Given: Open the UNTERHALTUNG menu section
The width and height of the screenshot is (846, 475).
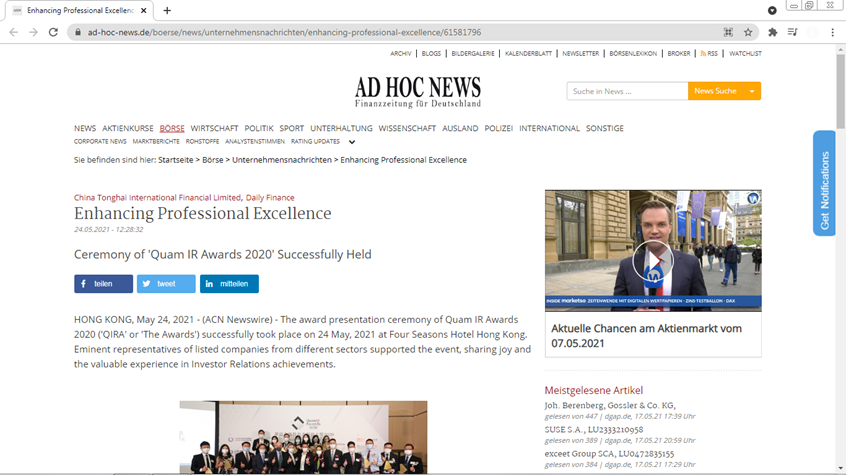Looking at the screenshot, I should coord(341,128).
